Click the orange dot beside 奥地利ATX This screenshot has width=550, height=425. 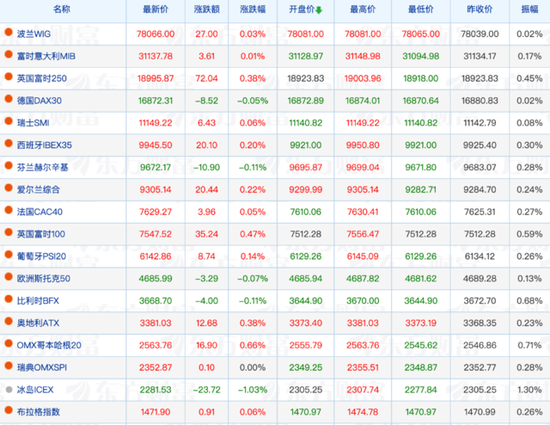tap(9, 322)
